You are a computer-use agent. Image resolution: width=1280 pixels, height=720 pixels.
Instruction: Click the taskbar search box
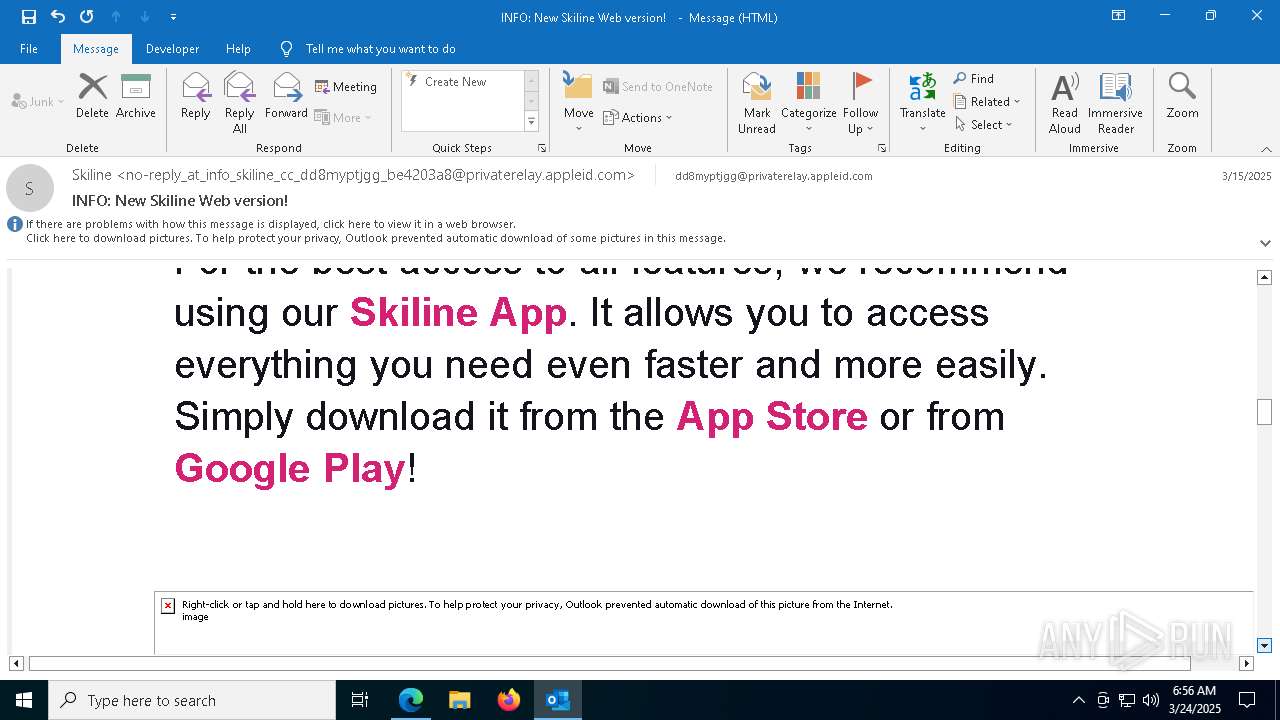pos(192,700)
